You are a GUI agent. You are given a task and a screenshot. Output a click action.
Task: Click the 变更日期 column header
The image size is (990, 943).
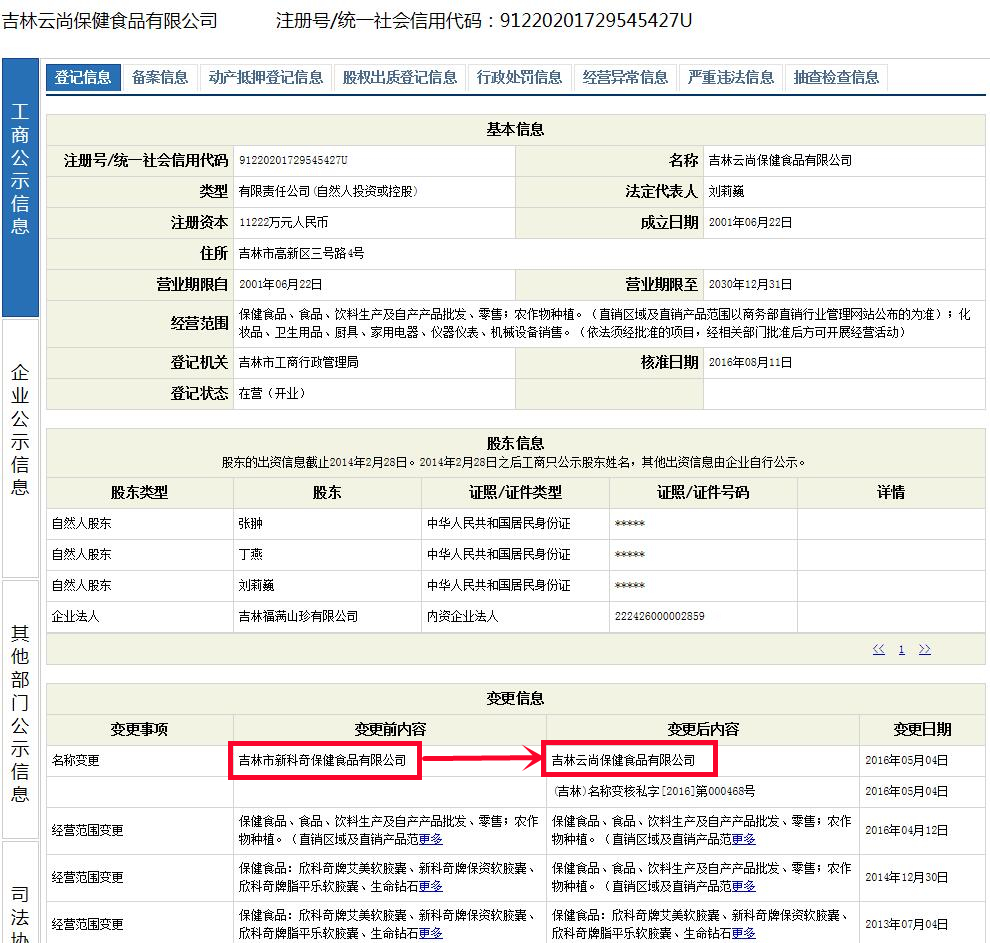coord(922,730)
